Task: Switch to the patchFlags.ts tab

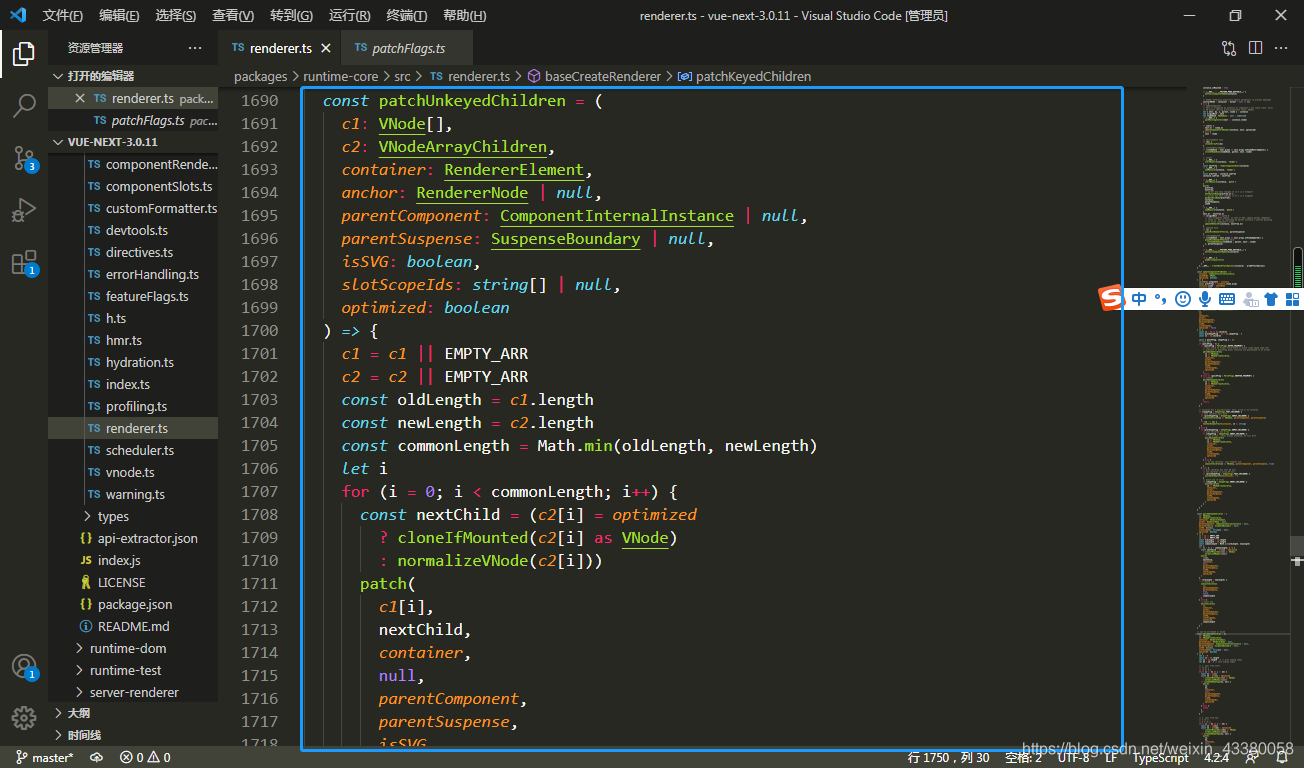Action: (408, 48)
